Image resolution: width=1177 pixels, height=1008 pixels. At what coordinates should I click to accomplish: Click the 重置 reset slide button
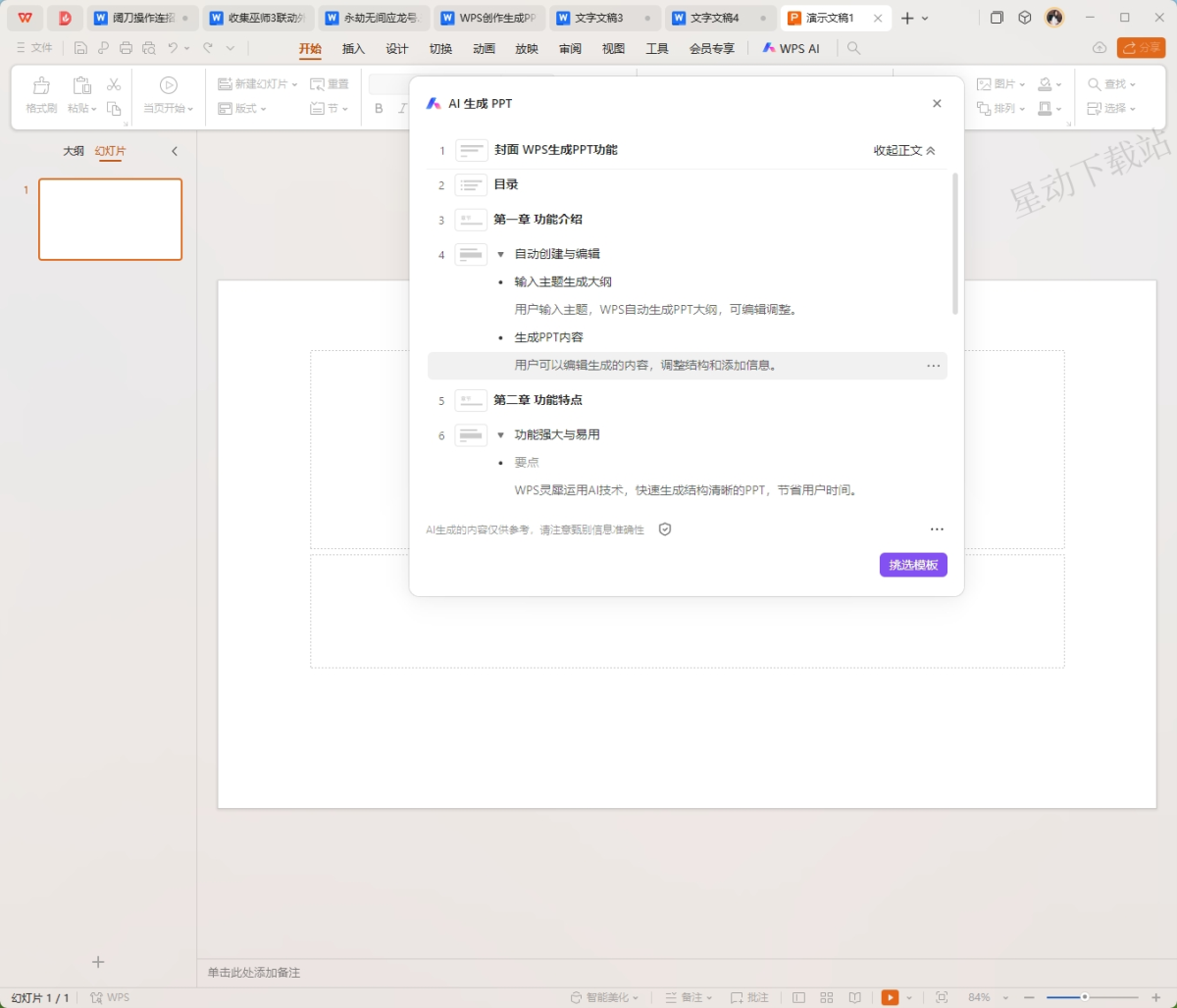(x=330, y=84)
